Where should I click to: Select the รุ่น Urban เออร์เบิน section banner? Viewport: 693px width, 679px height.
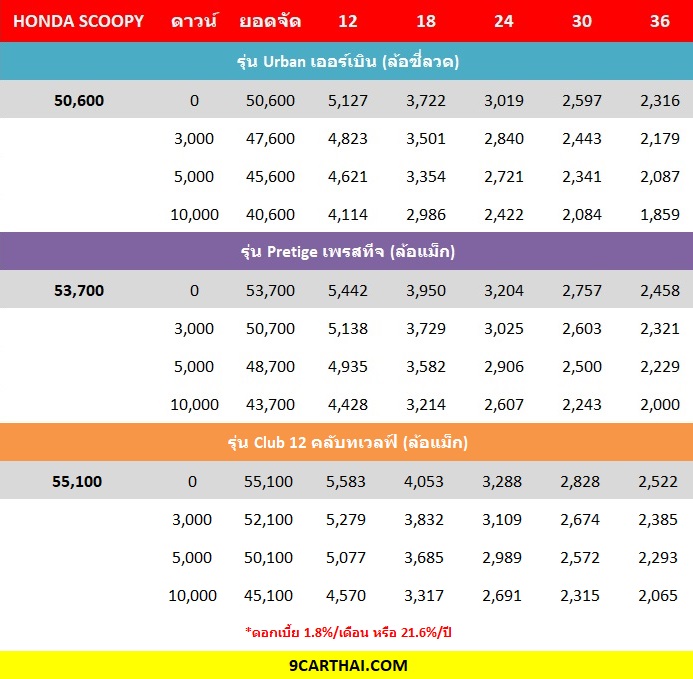click(346, 61)
